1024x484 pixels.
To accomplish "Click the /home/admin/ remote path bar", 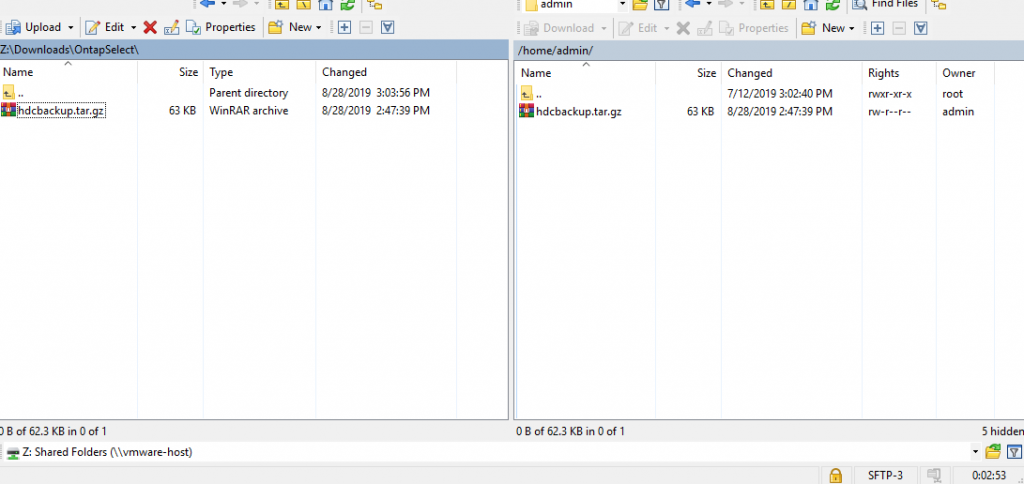I will (769, 50).
